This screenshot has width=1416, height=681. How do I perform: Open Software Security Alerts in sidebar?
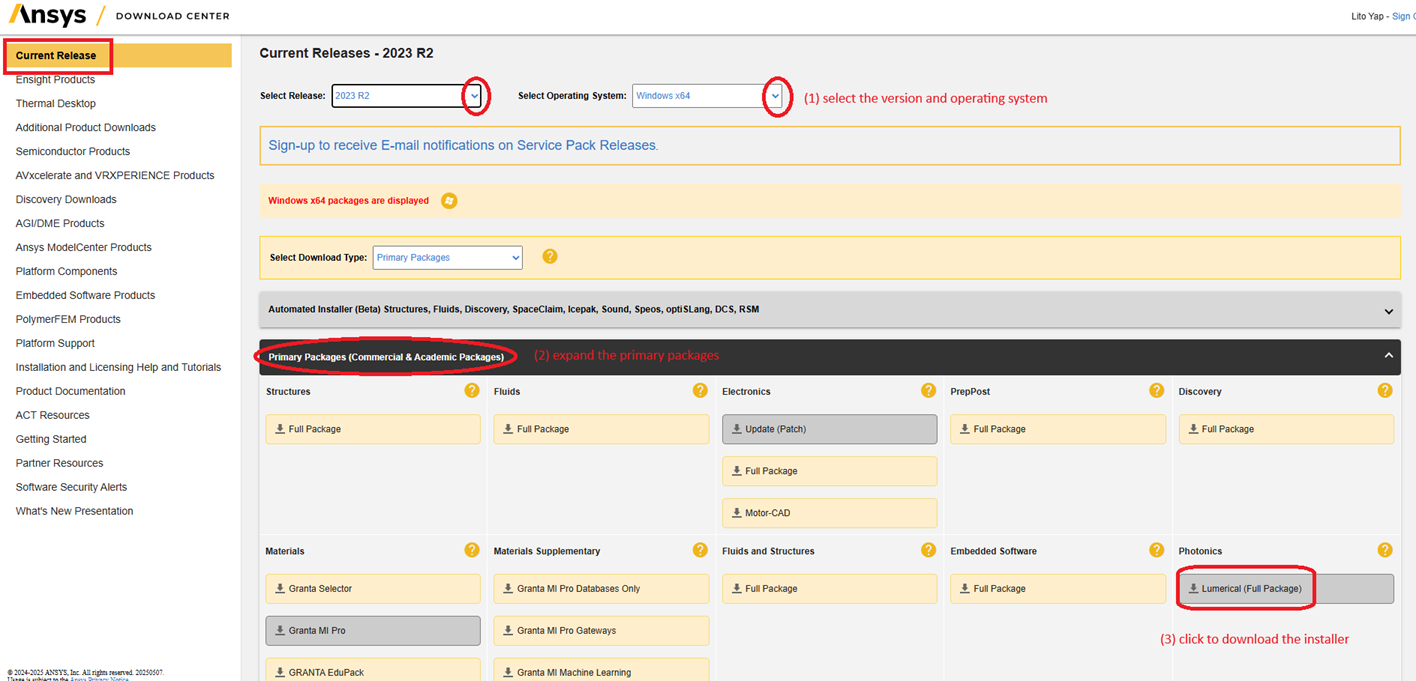[71, 487]
